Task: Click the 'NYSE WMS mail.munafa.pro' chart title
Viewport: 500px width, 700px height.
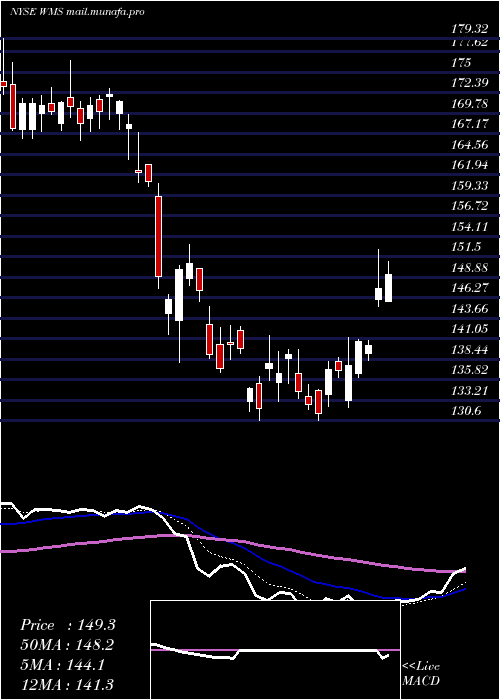Action: coord(77,12)
